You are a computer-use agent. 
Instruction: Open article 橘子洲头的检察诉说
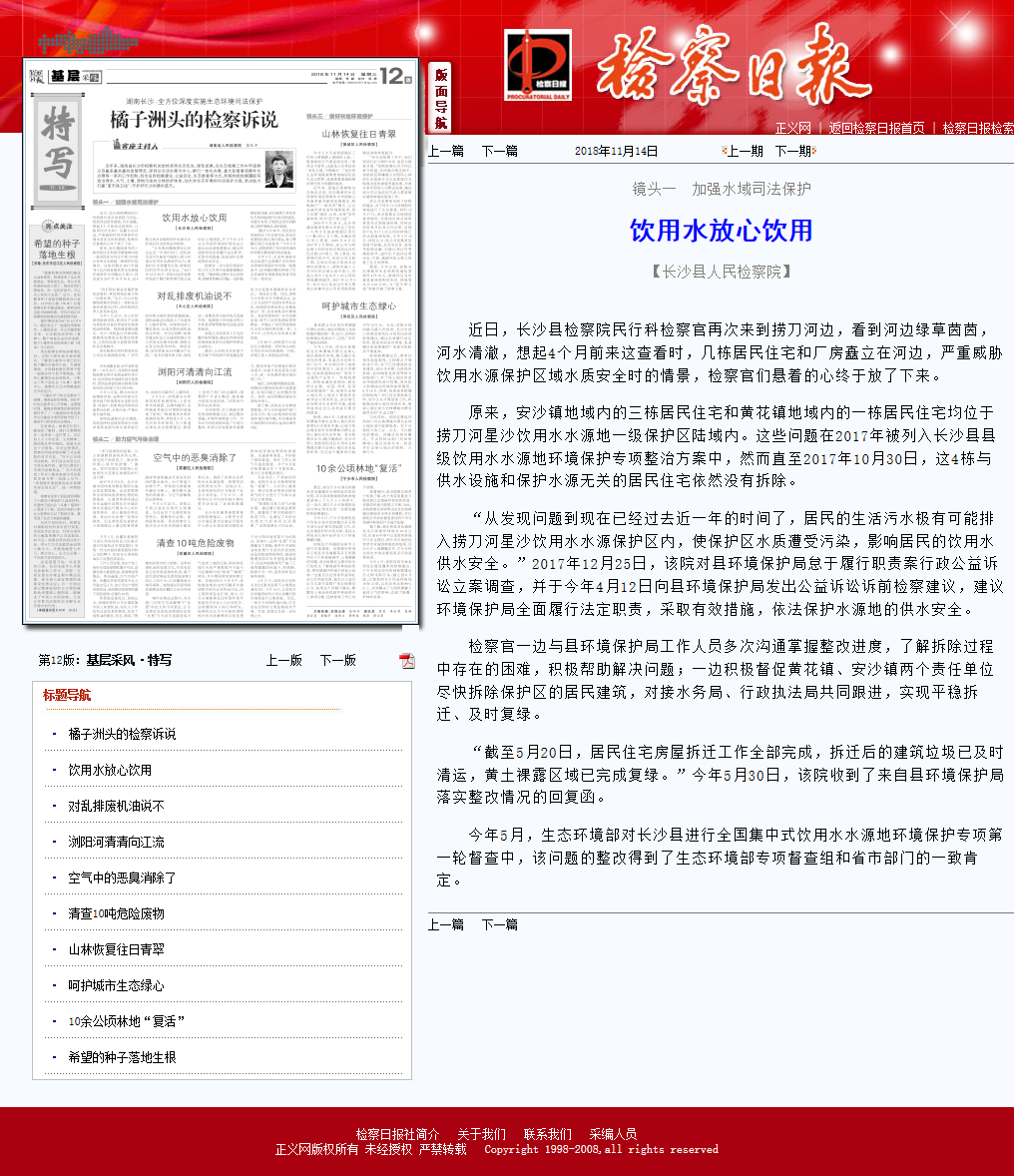coord(122,734)
